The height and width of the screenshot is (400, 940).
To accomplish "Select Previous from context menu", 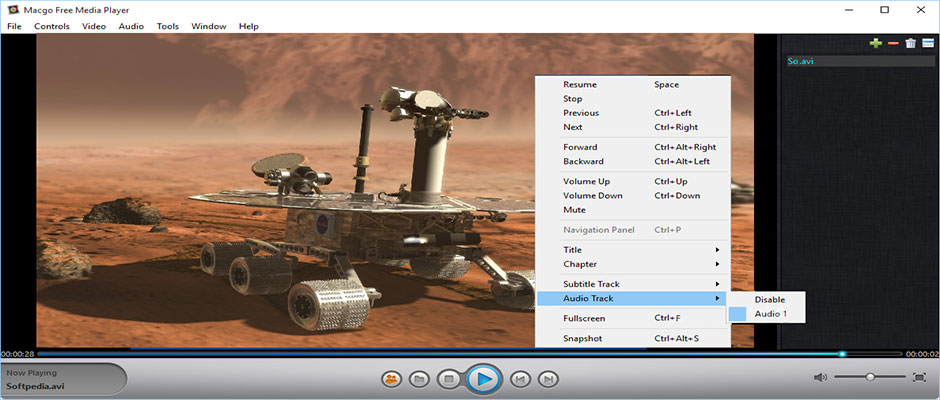I will [x=632, y=113].
